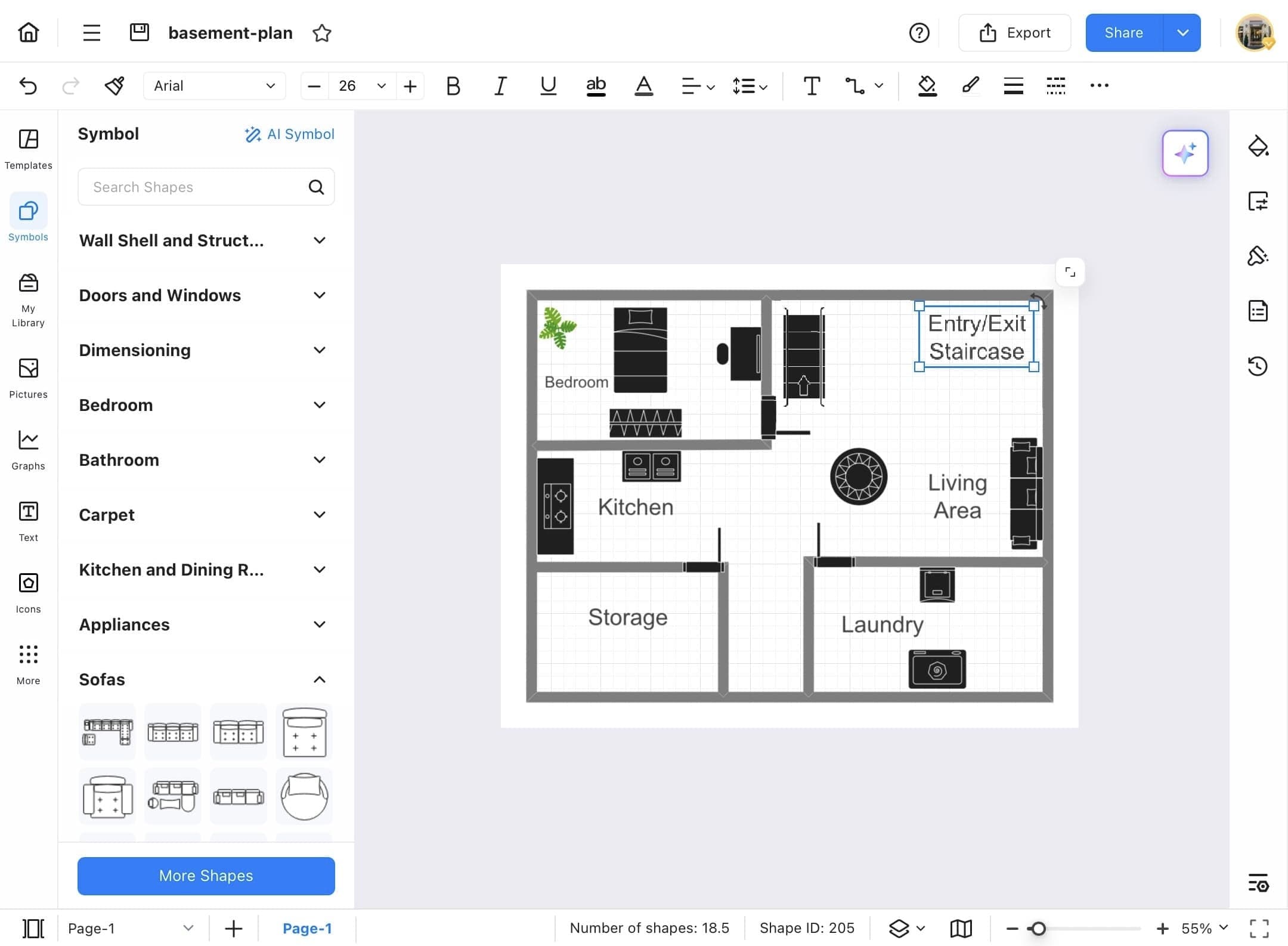Viewport: 1288px width, 946px height.
Task: Click the More Shapes button
Action: [x=206, y=876]
